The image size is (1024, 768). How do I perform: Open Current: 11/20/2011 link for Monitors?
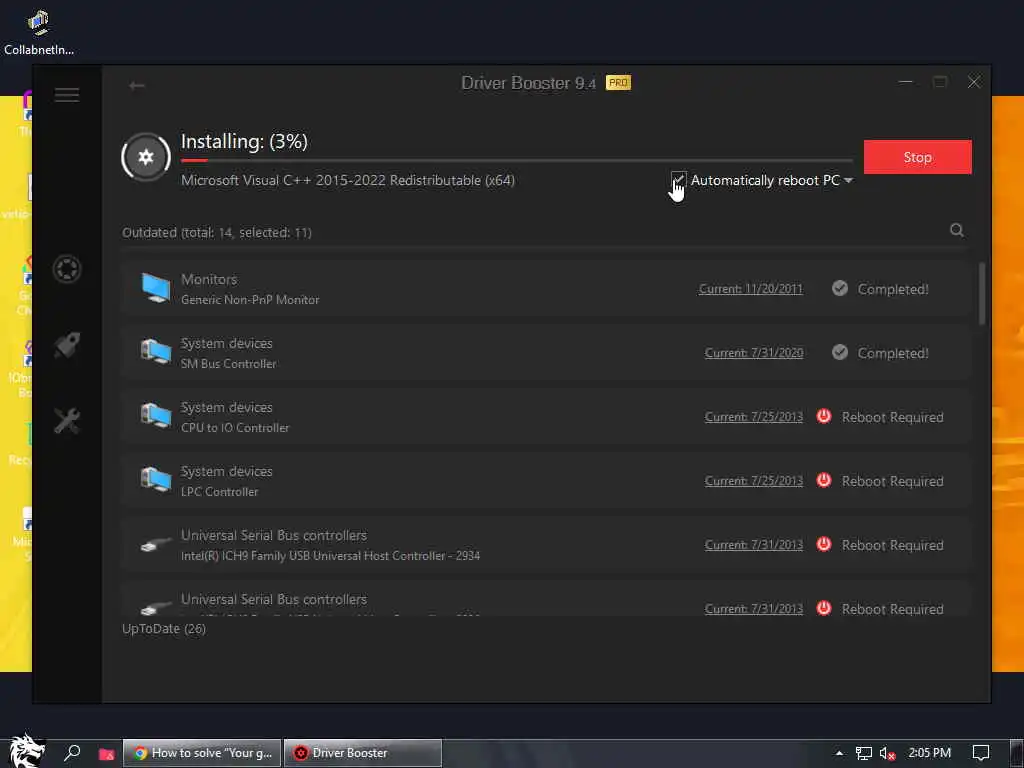coord(750,289)
